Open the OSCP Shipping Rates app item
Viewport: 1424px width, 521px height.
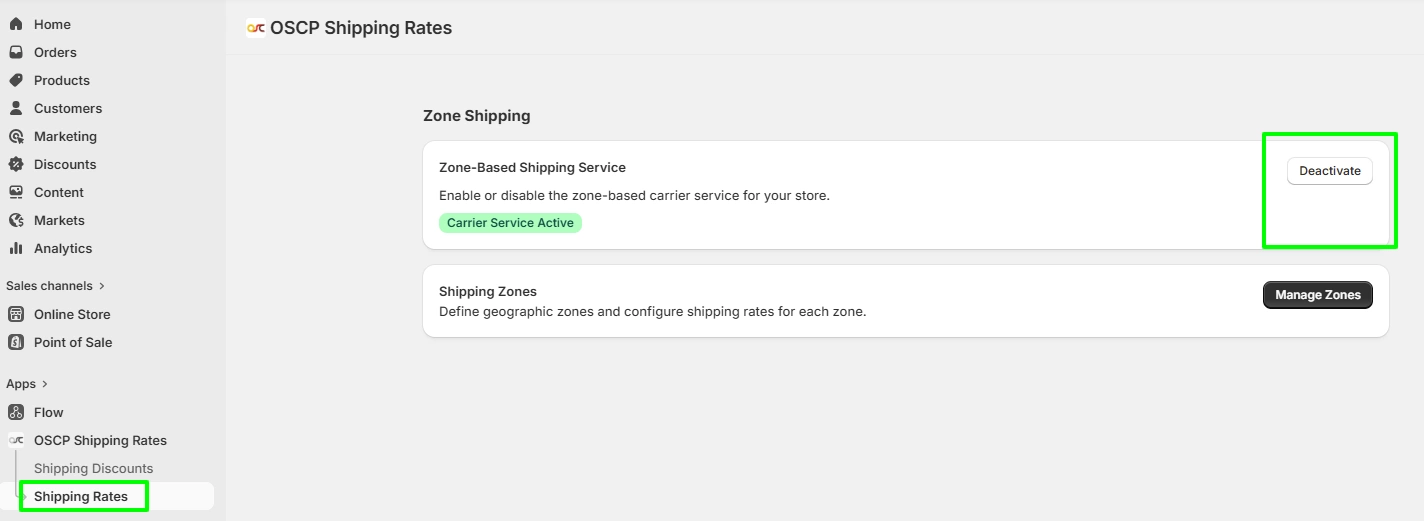[100, 440]
